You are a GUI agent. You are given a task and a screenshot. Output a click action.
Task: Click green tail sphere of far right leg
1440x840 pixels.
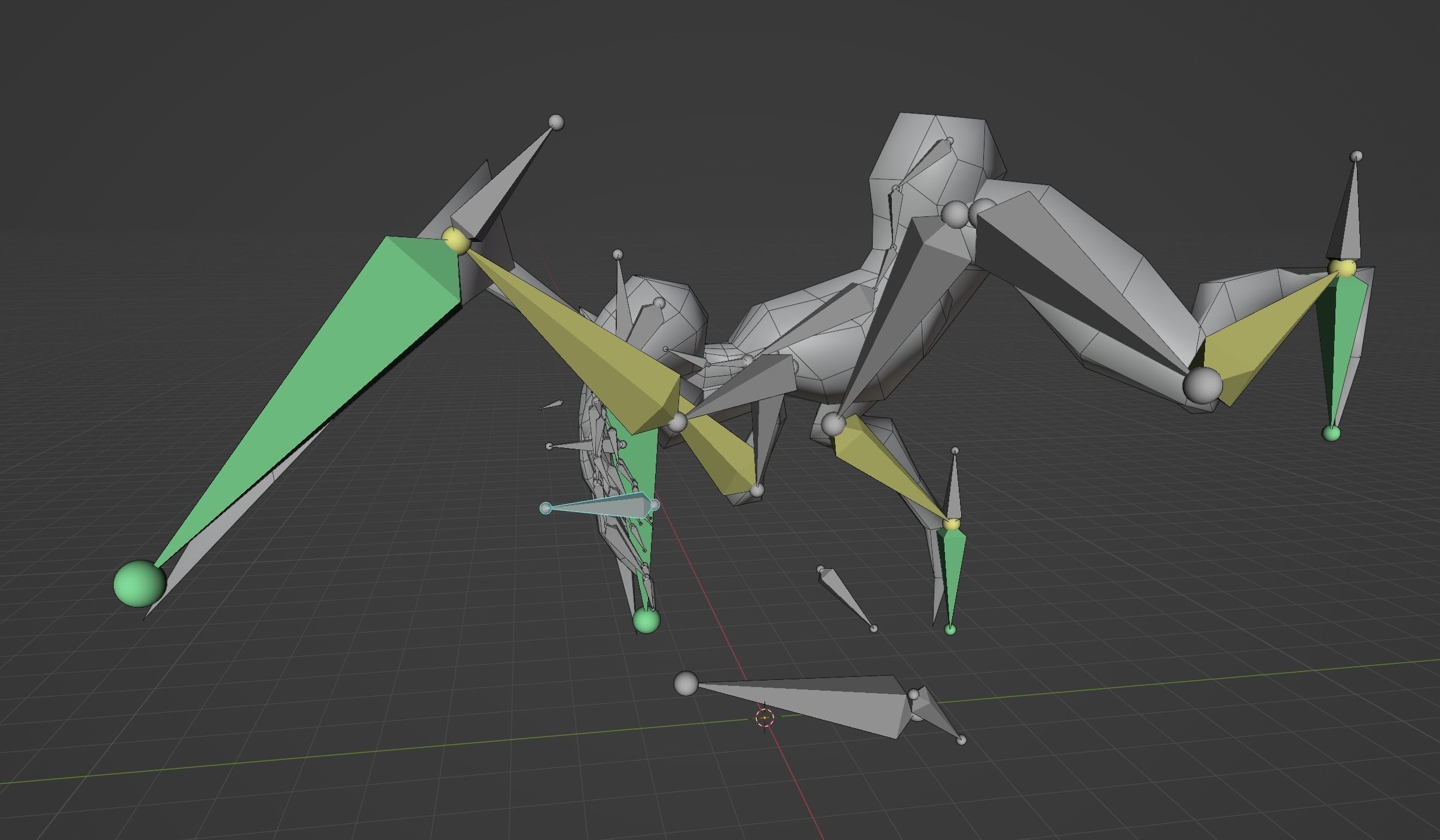point(1331,433)
